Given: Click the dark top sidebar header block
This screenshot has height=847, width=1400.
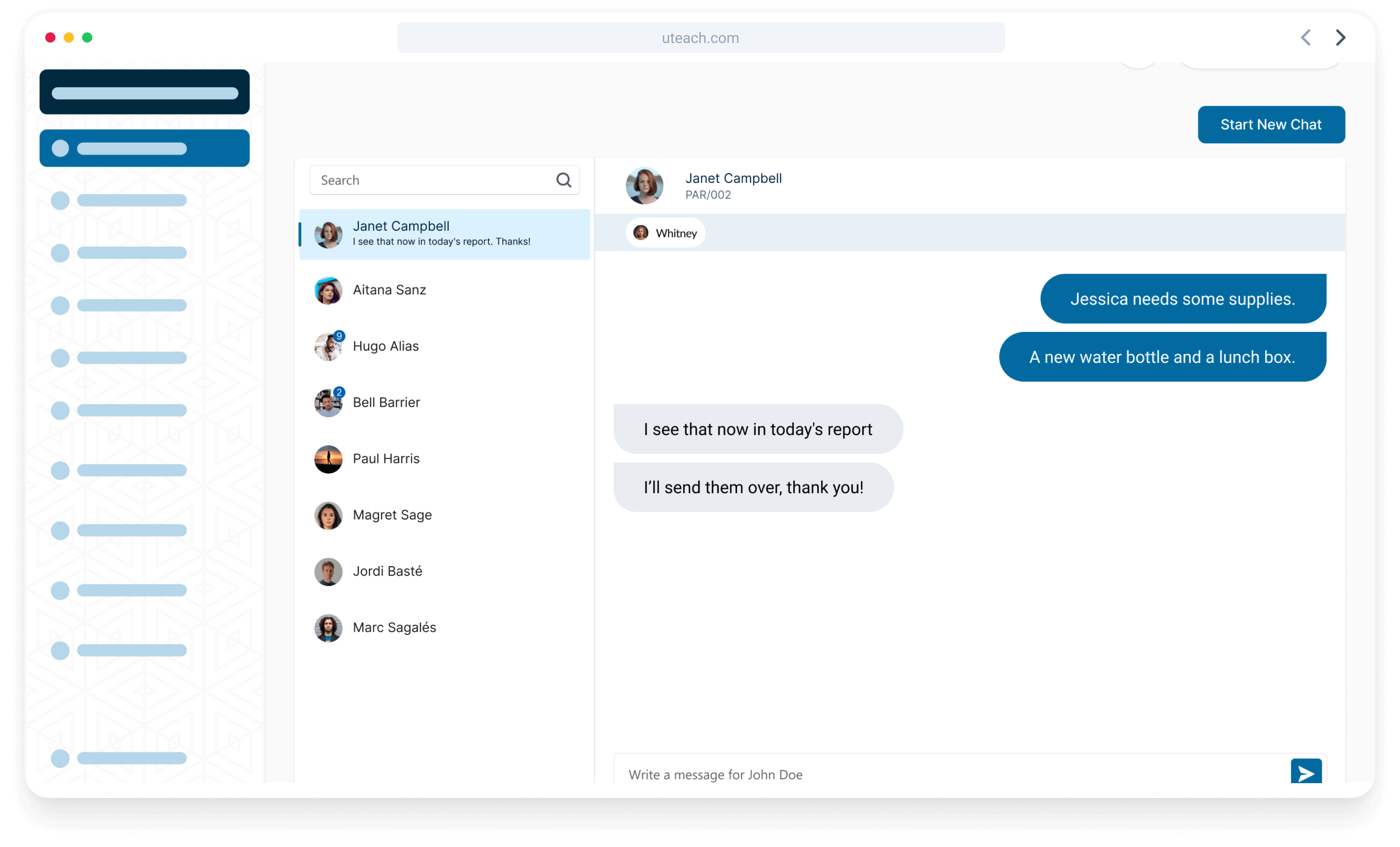Looking at the screenshot, I should point(145,92).
